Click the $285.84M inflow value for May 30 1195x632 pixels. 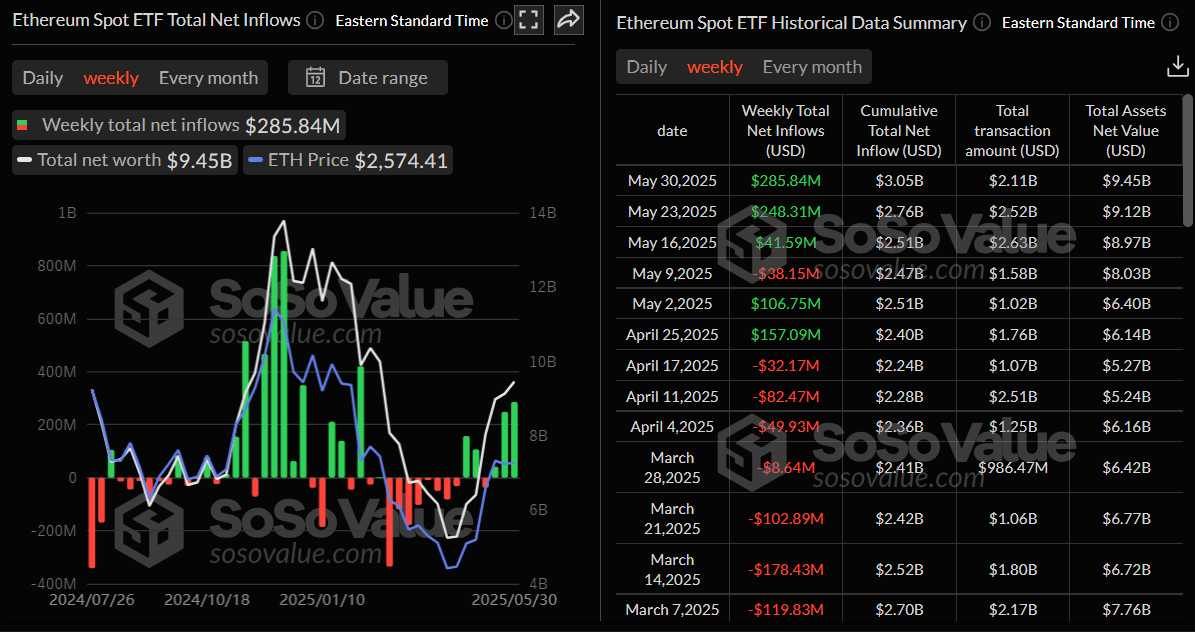(786, 180)
